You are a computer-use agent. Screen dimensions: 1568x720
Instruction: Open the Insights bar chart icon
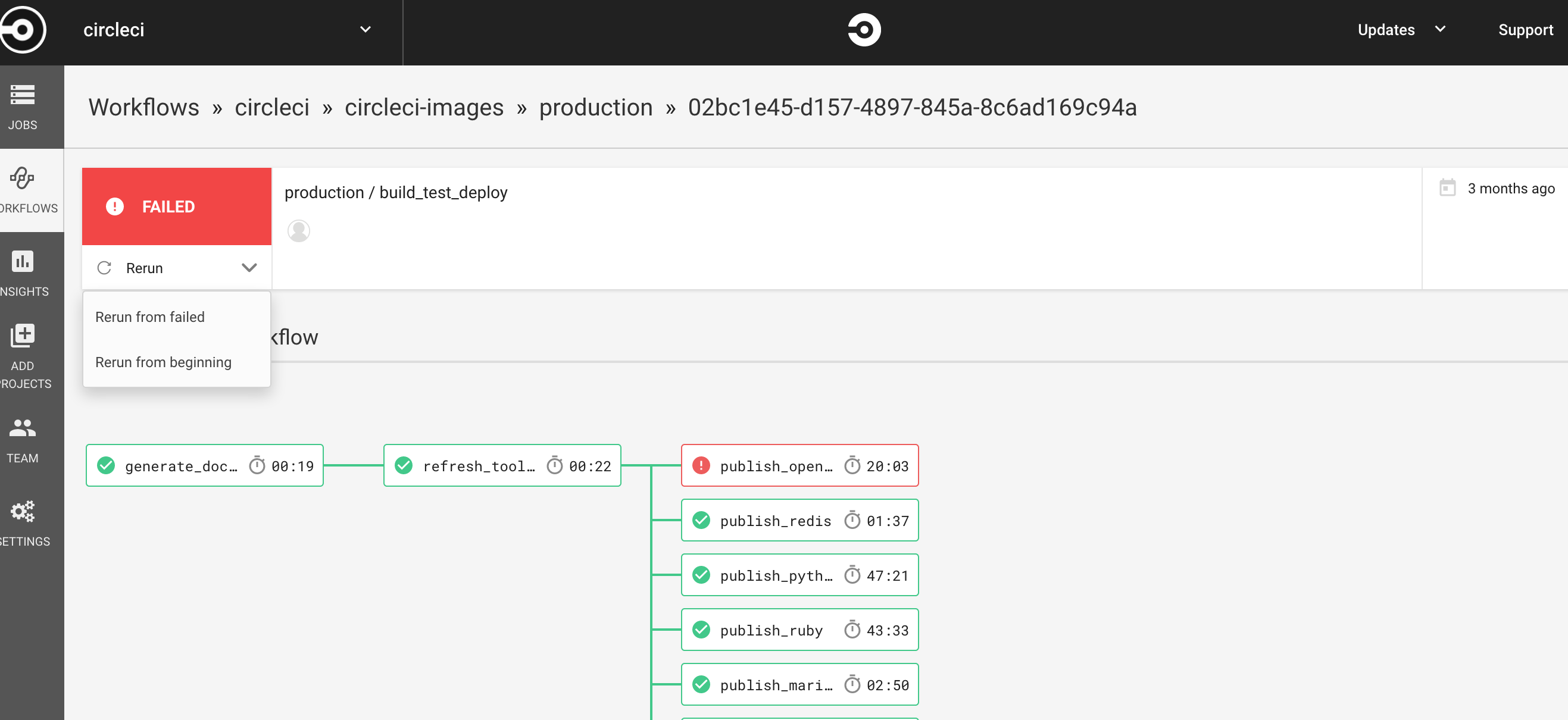tap(23, 262)
